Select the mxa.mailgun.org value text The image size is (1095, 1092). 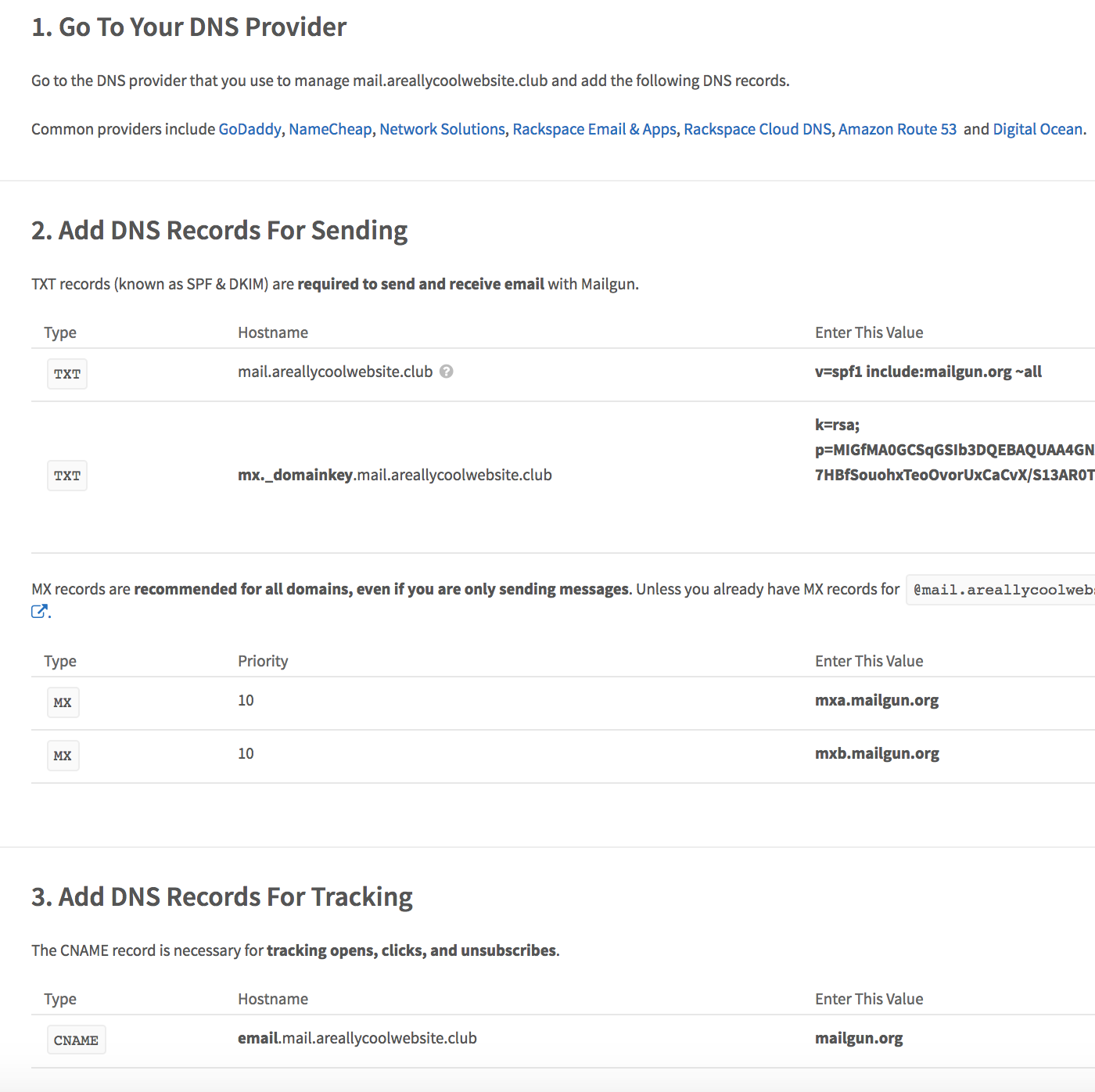[876, 700]
